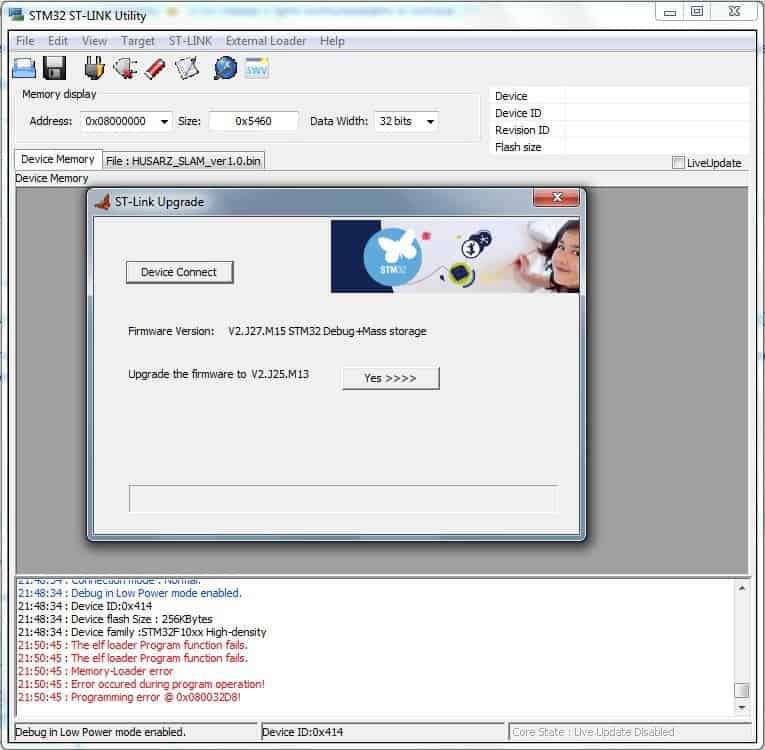This screenshot has height=750, width=765.
Task: Click the Size input field
Action: pos(253,121)
